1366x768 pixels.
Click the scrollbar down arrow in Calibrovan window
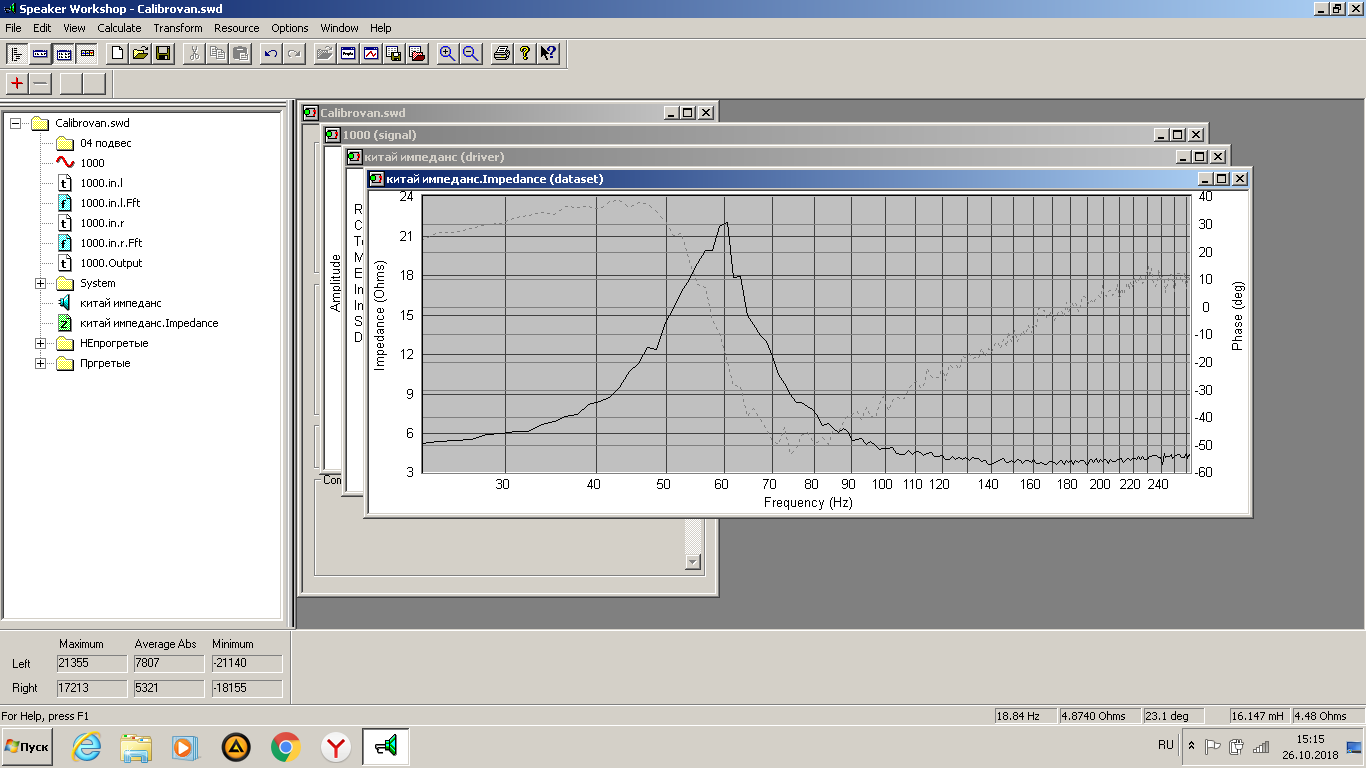[x=693, y=563]
